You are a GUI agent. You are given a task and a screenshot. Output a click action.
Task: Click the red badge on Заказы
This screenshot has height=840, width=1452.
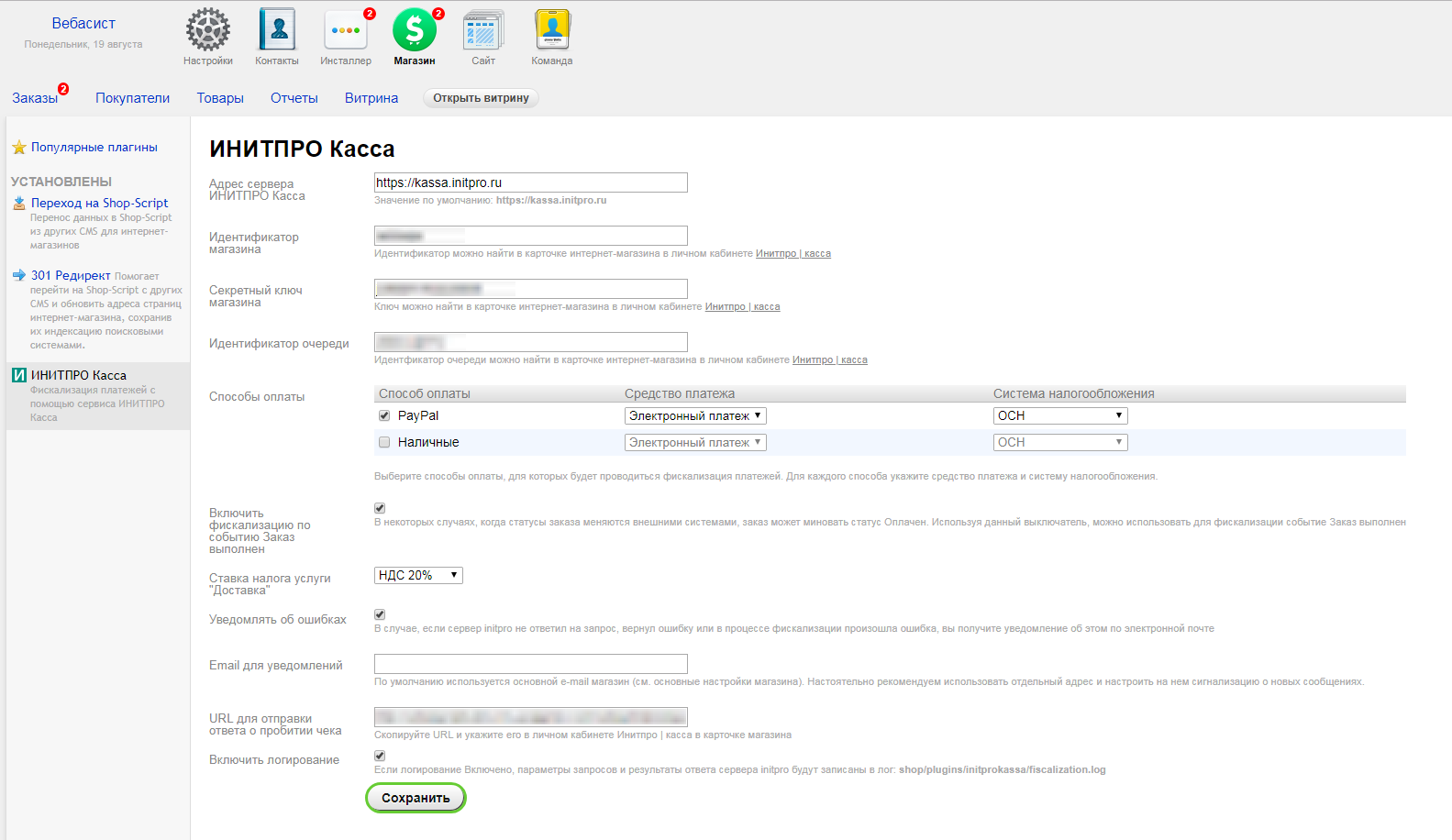(x=63, y=89)
